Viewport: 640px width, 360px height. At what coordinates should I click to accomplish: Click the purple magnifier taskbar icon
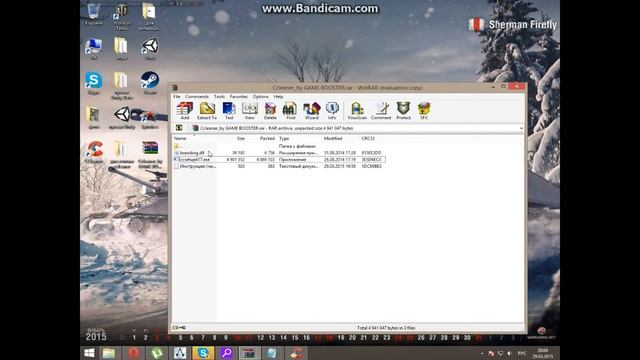227,353
